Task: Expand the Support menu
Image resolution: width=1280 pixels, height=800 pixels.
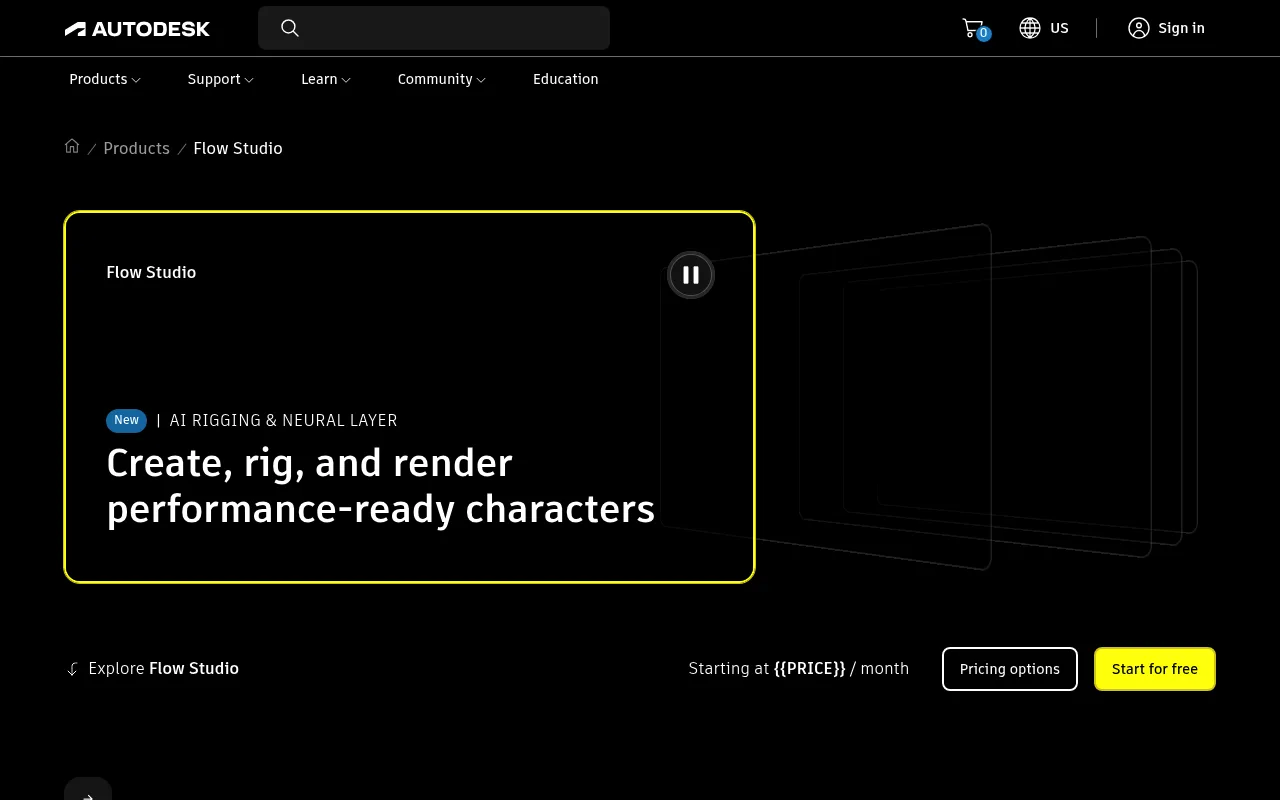Action: pyautogui.click(x=221, y=79)
